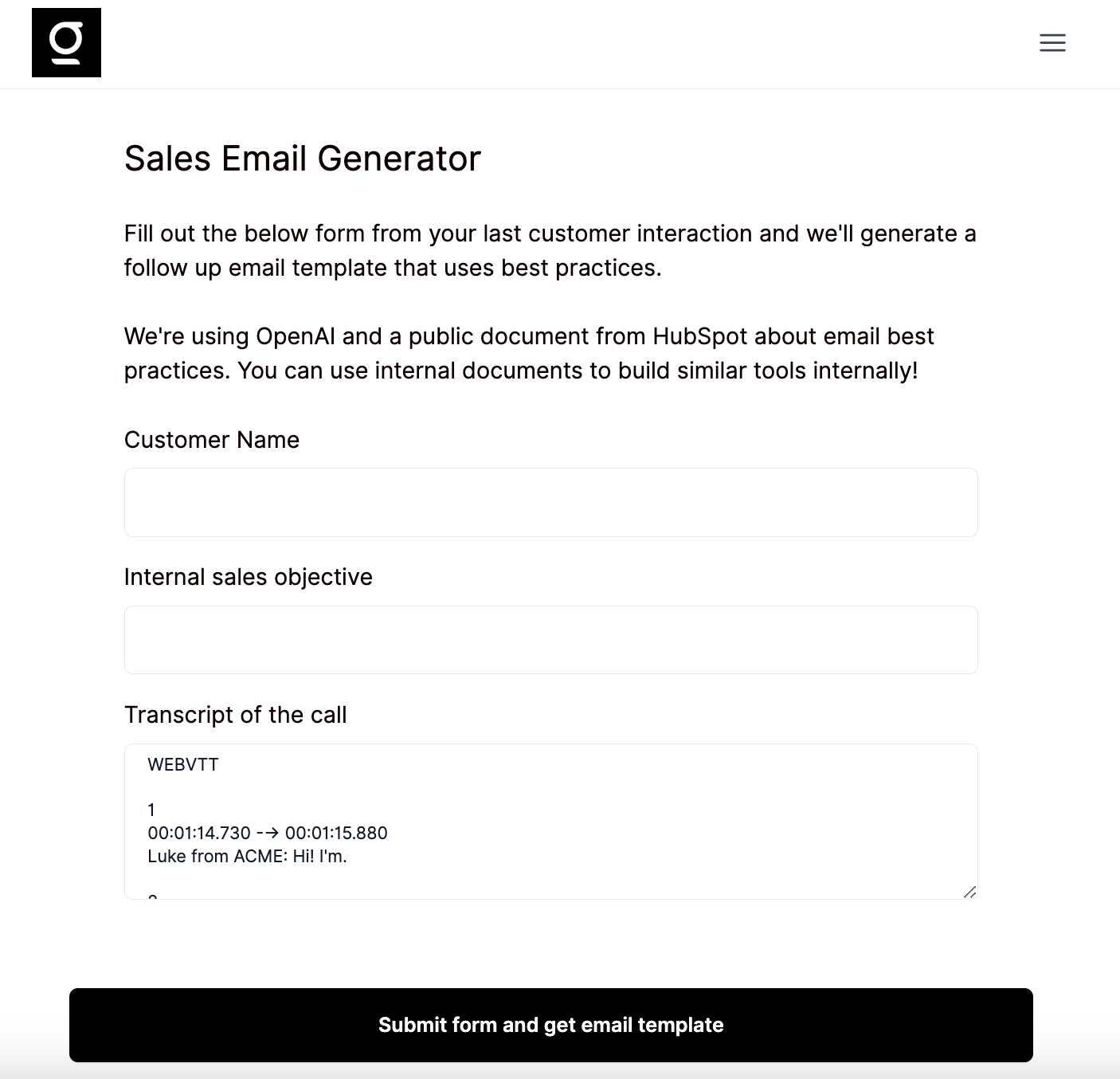Click the start timestamp 00:01:14.730
1120x1079 pixels.
click(x=199, y=833)
